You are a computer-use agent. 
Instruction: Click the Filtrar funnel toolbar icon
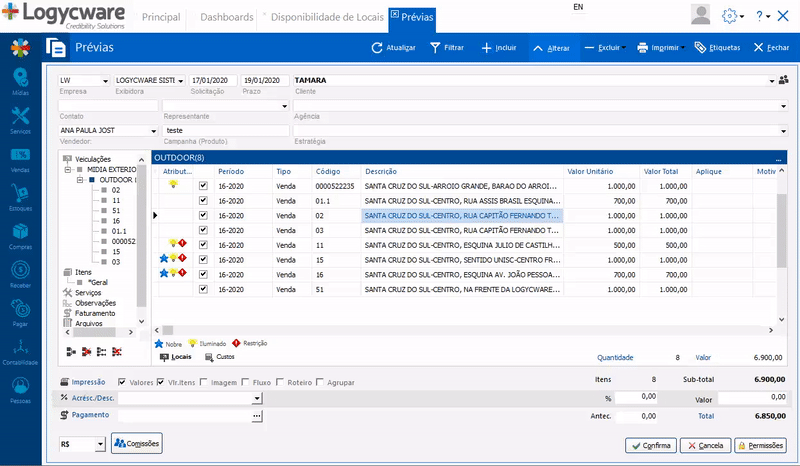point(436,47)
